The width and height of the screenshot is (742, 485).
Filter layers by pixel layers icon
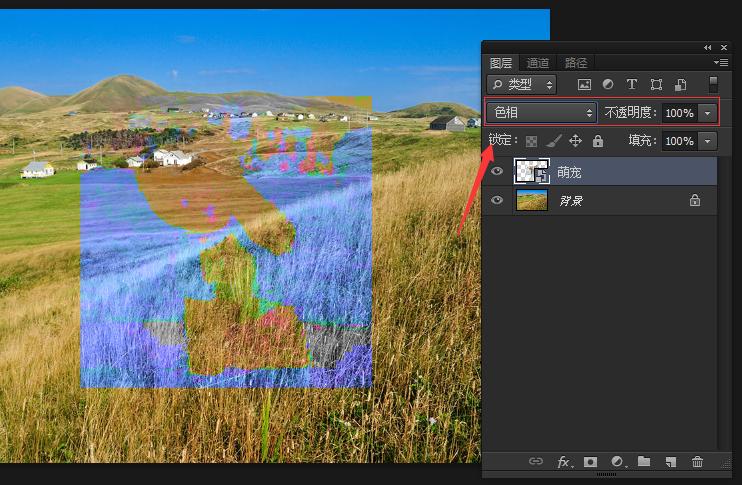point(584,85)
